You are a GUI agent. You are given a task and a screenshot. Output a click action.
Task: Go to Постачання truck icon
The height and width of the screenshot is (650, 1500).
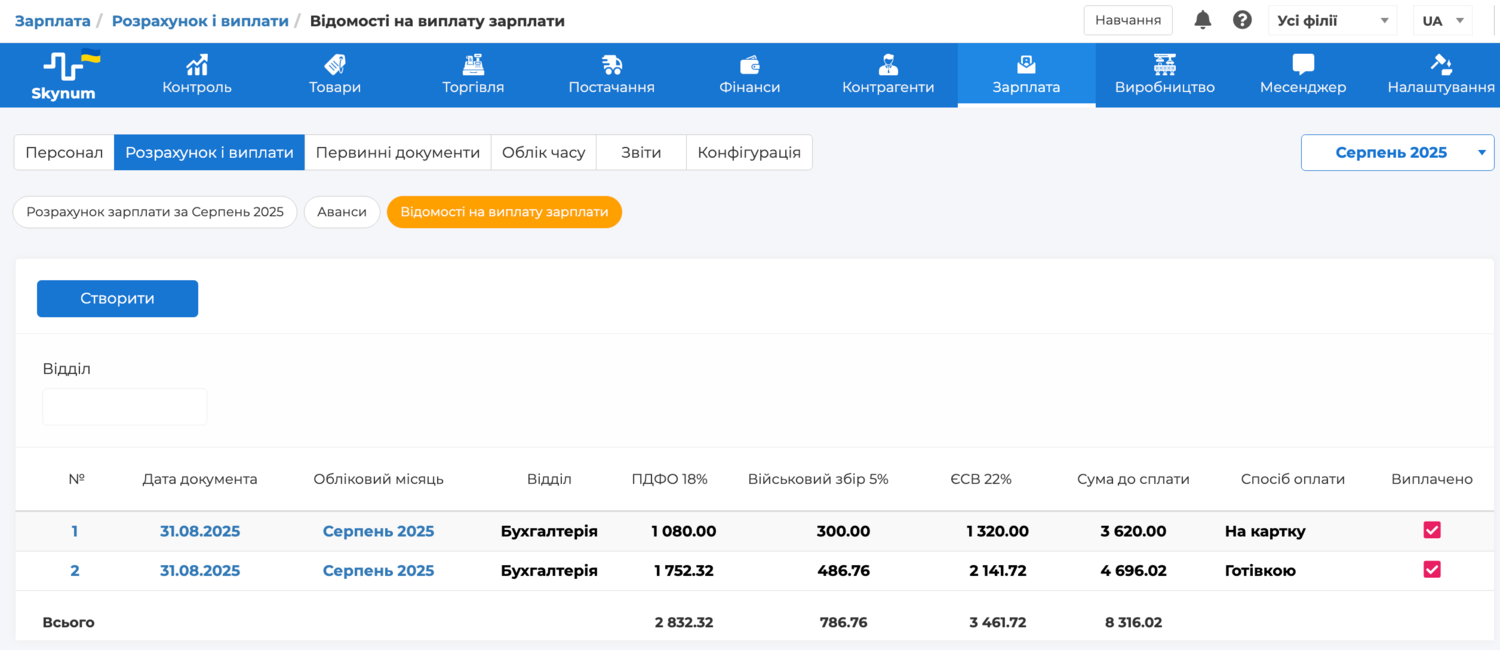click(611, 65)
